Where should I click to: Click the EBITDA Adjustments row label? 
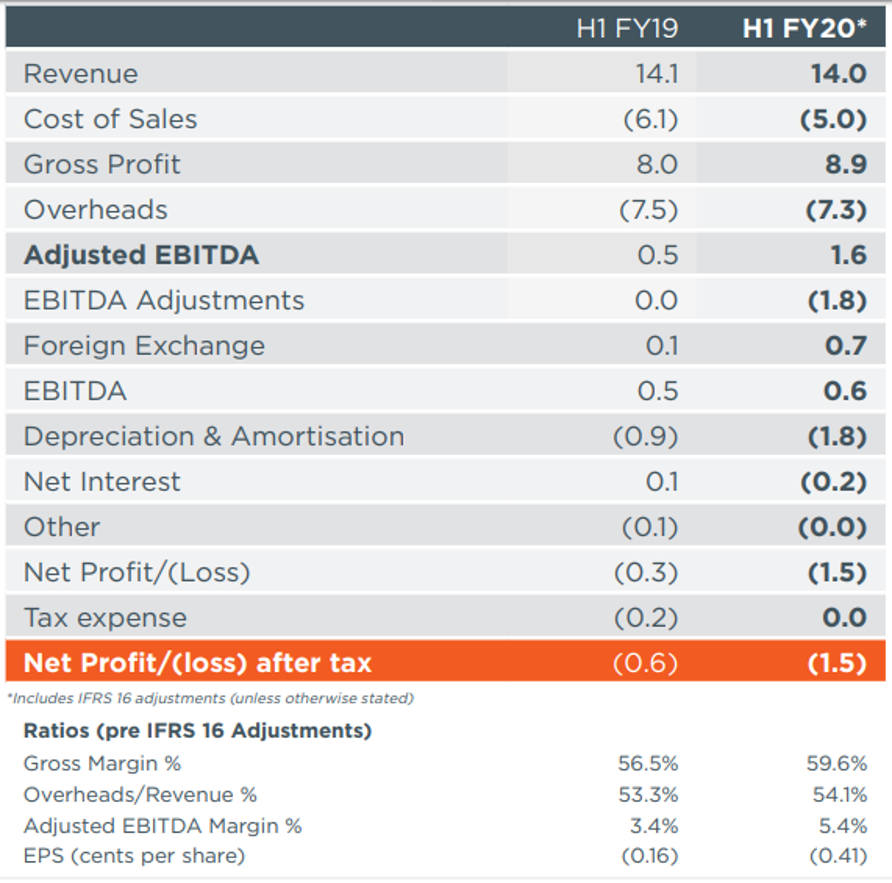click(x=164, y=300)
